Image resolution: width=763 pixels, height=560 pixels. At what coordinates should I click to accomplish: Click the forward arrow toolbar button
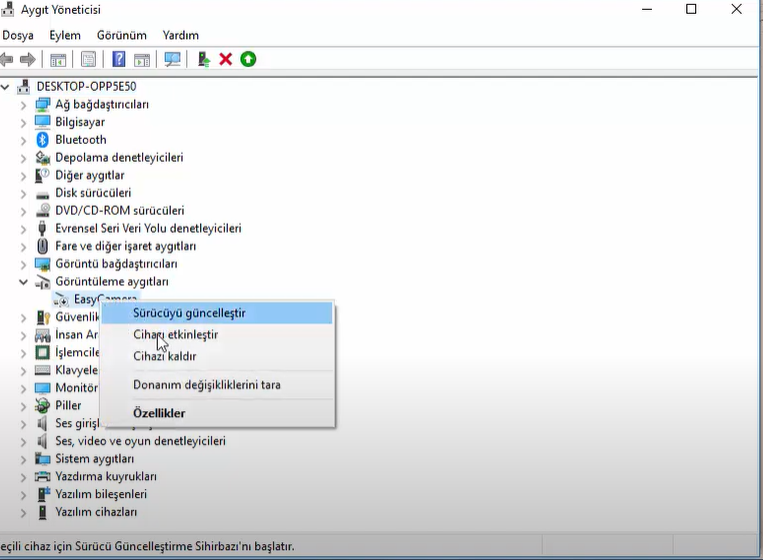[x=28, y=59]
